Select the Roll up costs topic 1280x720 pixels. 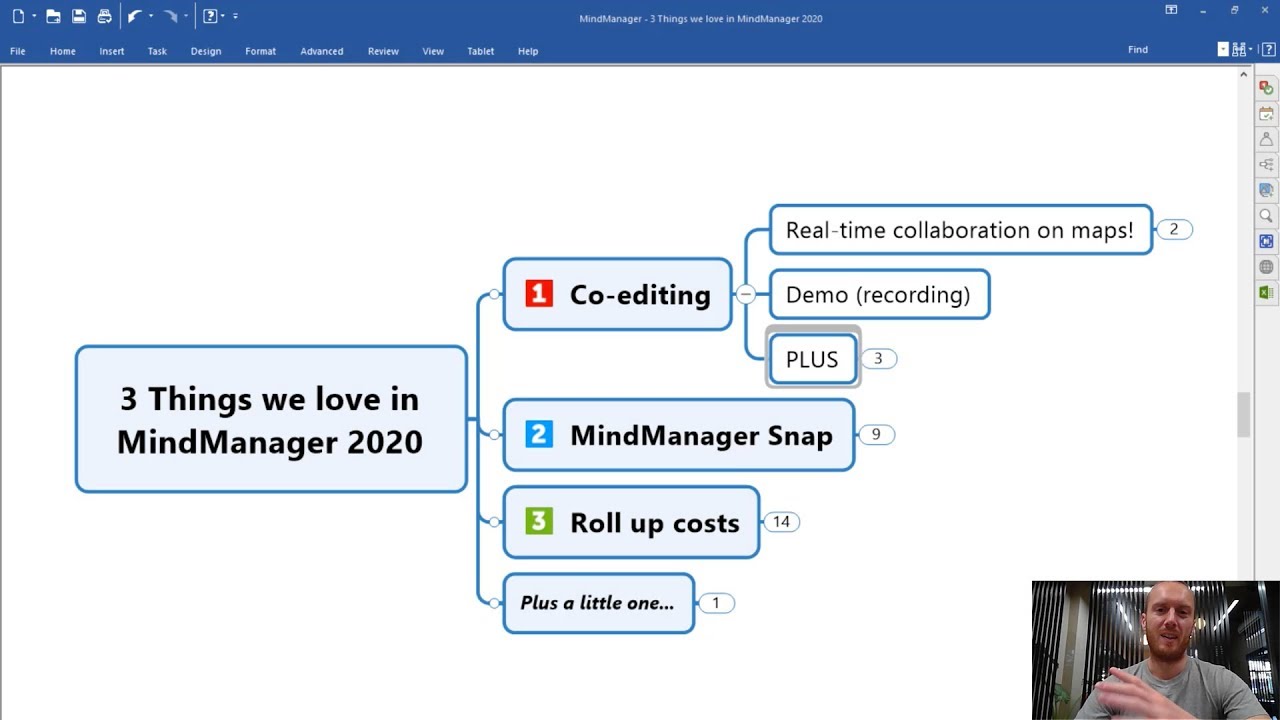point(631,521)
